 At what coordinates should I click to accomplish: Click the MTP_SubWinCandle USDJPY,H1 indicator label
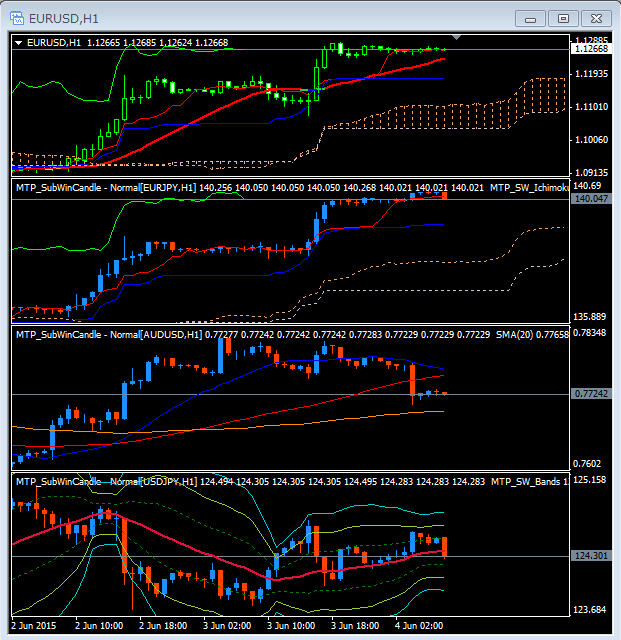(x=107, y=482)
